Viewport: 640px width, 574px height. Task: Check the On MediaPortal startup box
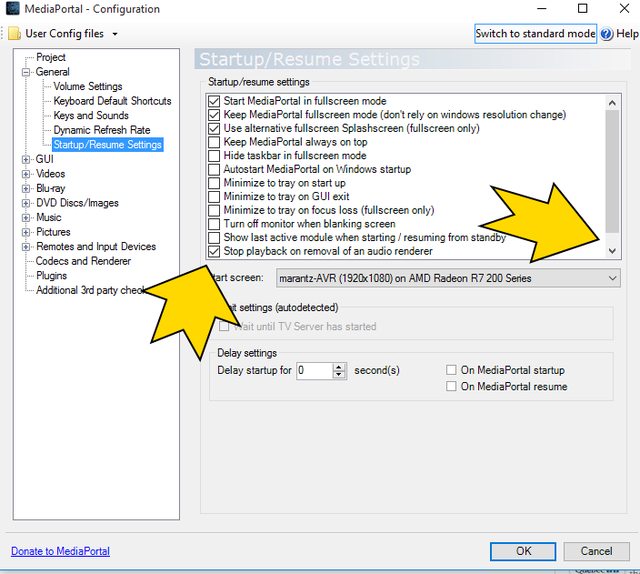452,370
